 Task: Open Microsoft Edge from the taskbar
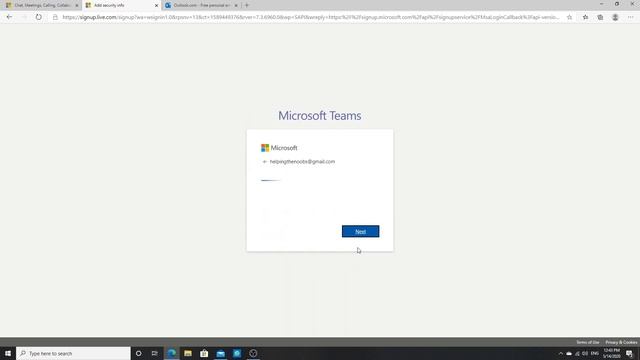(171, 353)
